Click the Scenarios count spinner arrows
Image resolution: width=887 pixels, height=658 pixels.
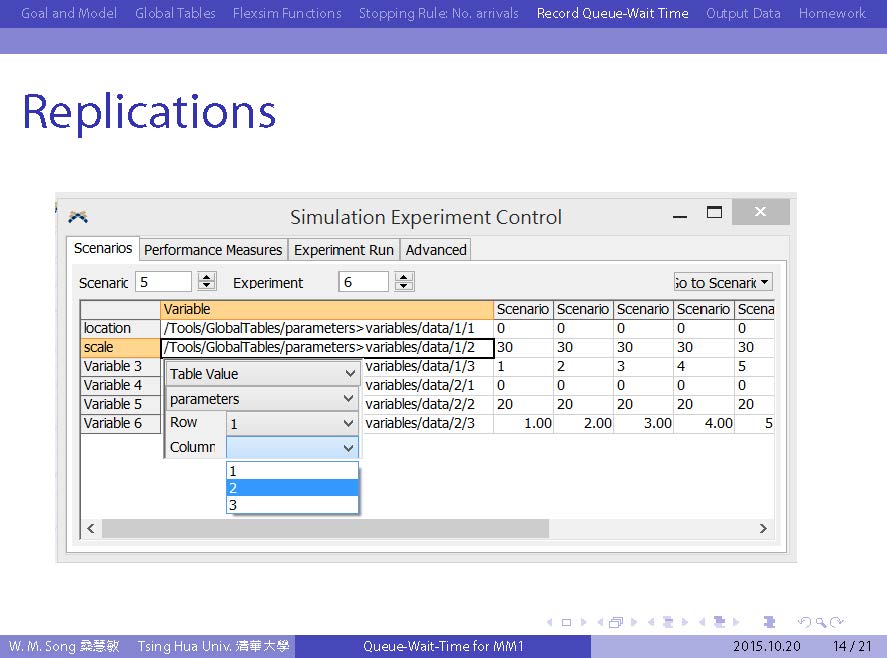point(207,283)
